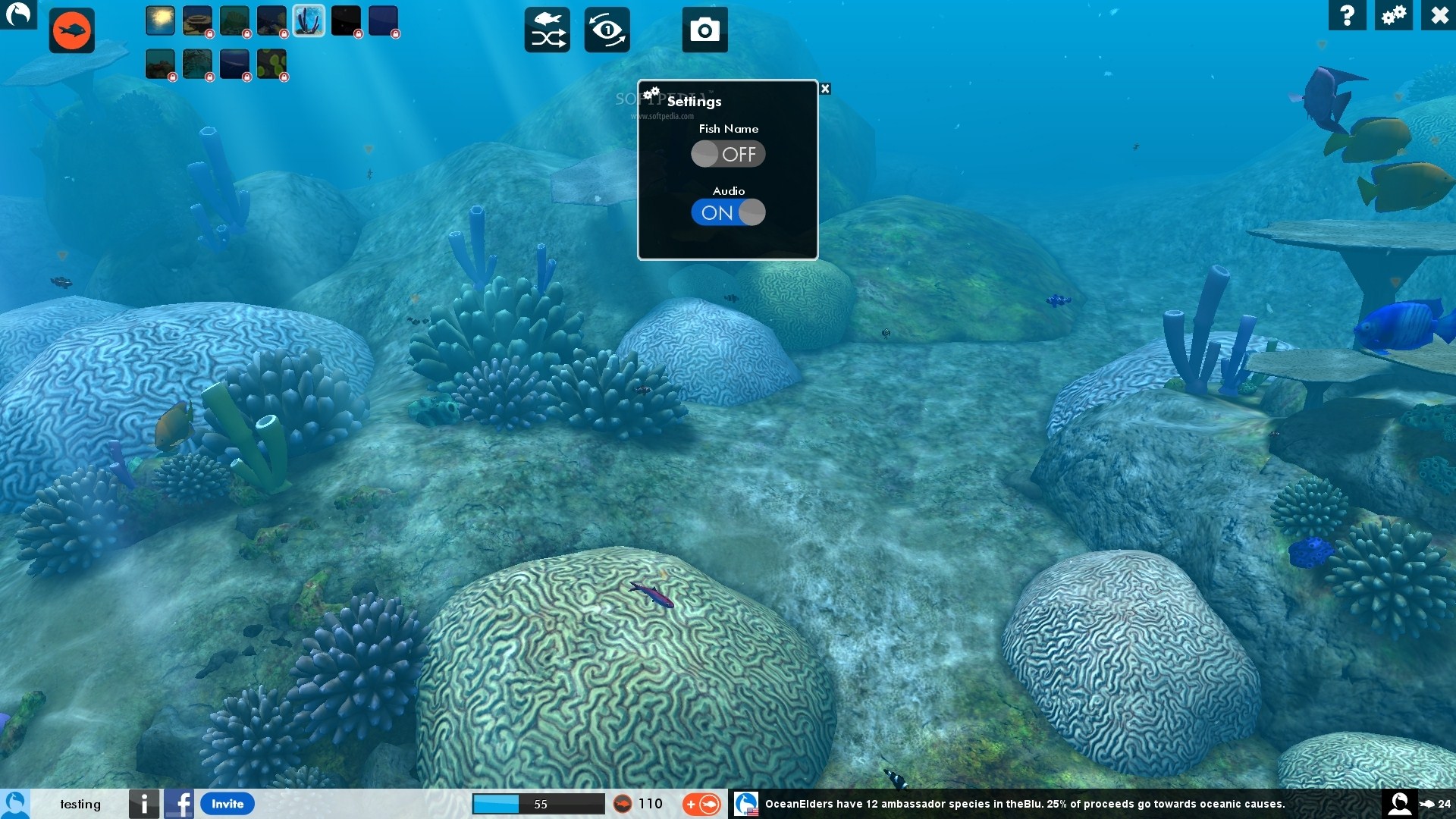Select the locked solid navy habitat thumbnail
This screenshot has height=819, width=1456.
(383, 20)
